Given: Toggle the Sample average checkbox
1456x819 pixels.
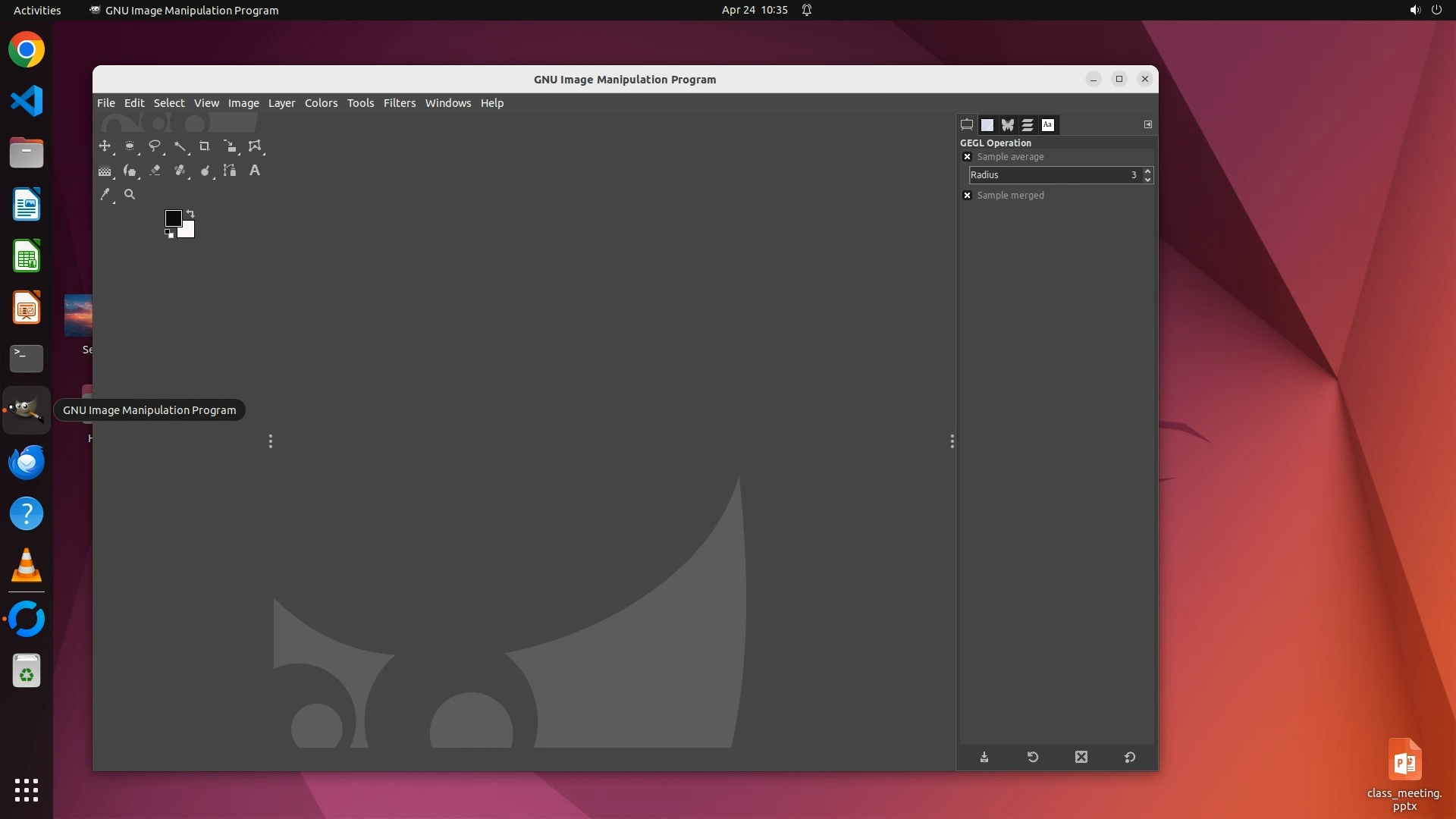Looking at the screenshot, I should coord(967,157).
